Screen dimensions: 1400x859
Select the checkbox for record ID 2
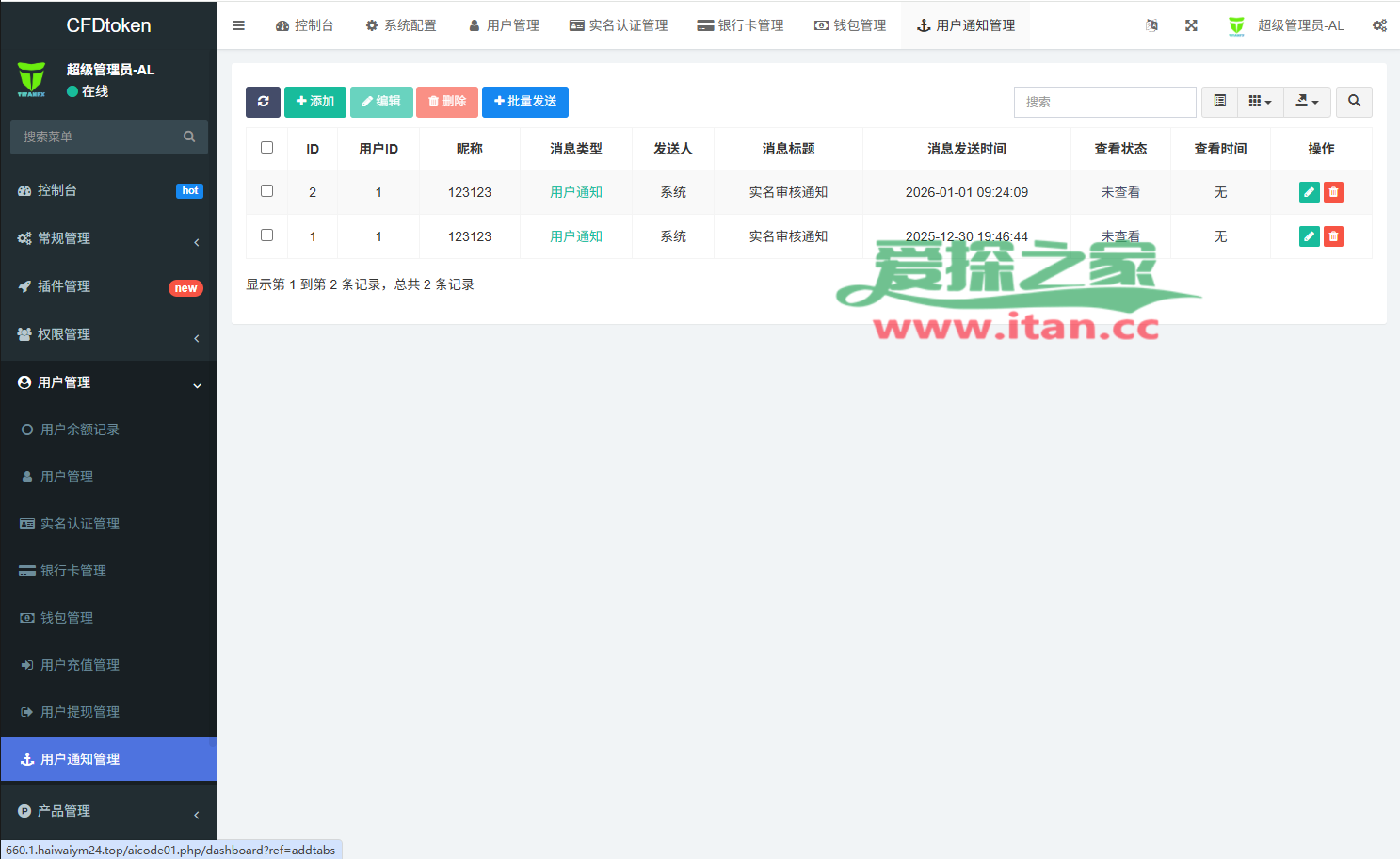267,191
